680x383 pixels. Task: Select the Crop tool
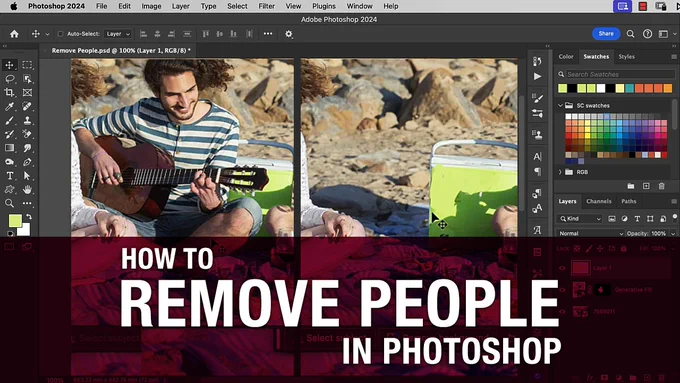click(9, 92)
